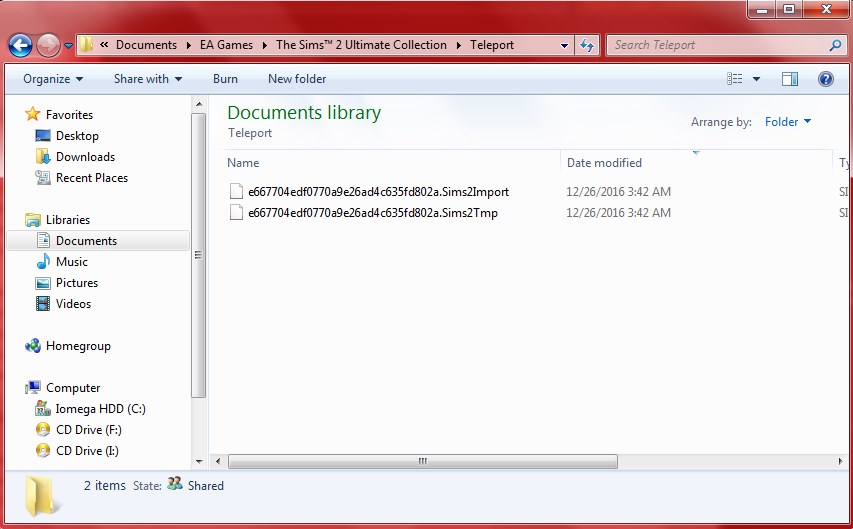The height and width of the screenshot is (529, 853).
Task: Click the Computer icon
Action: point(33,387)
